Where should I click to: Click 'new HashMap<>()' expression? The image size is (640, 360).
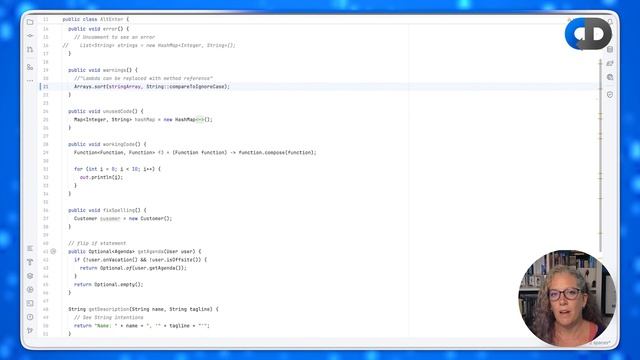(x=187, y=120)
